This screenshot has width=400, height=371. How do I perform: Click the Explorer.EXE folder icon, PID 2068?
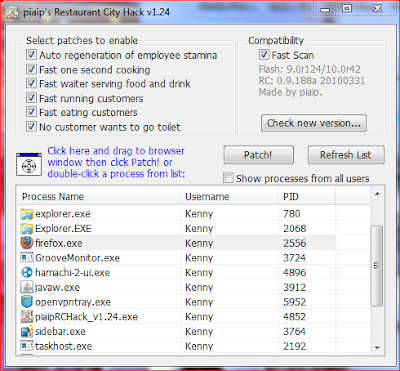(x=27, y=228)
